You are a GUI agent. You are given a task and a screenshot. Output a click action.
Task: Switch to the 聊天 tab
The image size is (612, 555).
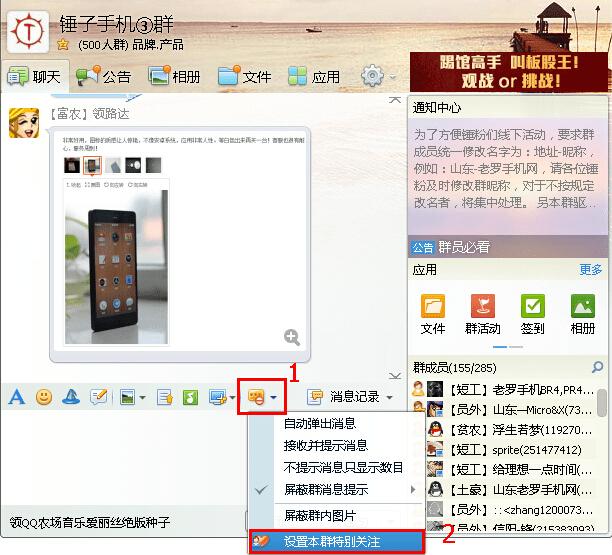coord(35,76)
